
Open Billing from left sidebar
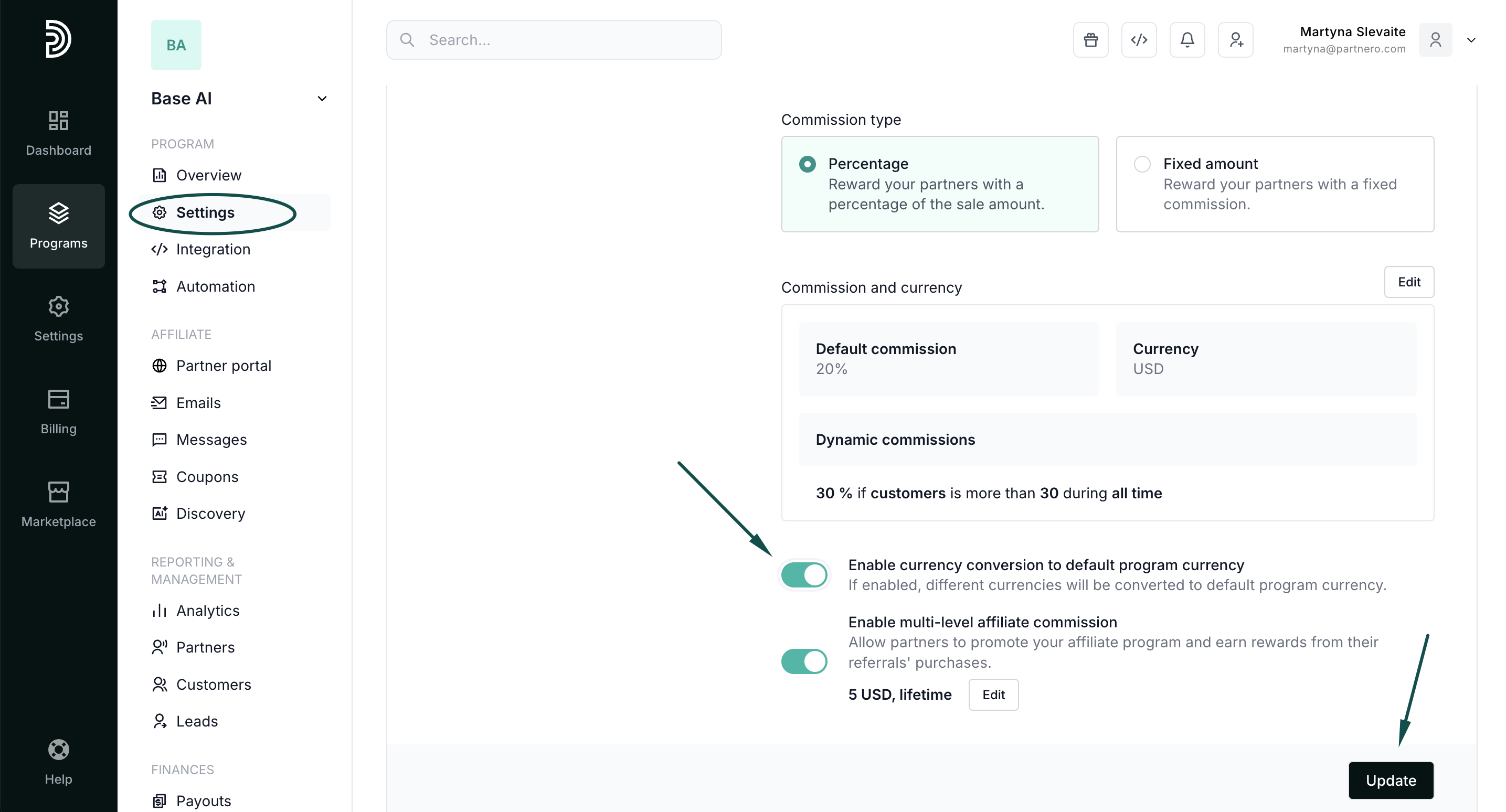[x=58, y=412]
